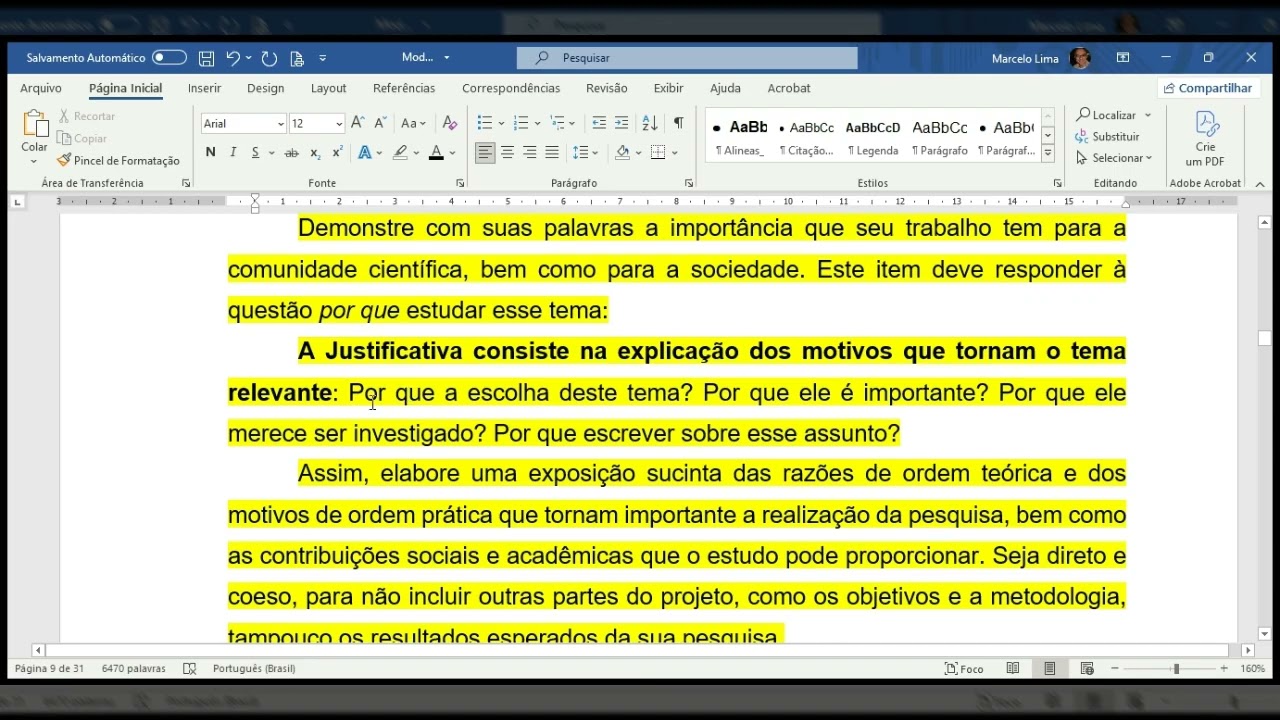Toggle underline (S) formatting
The image size is (1280, 720).
(x=256, y=152)
